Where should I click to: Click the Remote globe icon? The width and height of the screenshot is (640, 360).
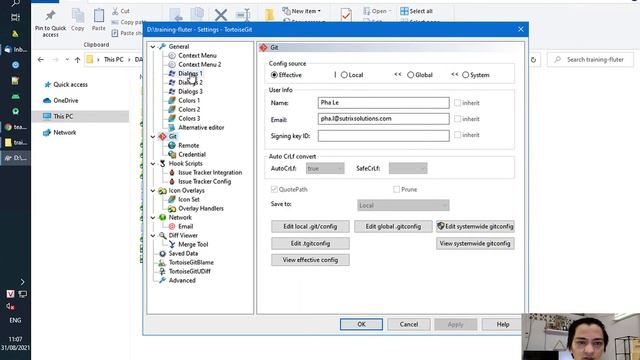172,145
